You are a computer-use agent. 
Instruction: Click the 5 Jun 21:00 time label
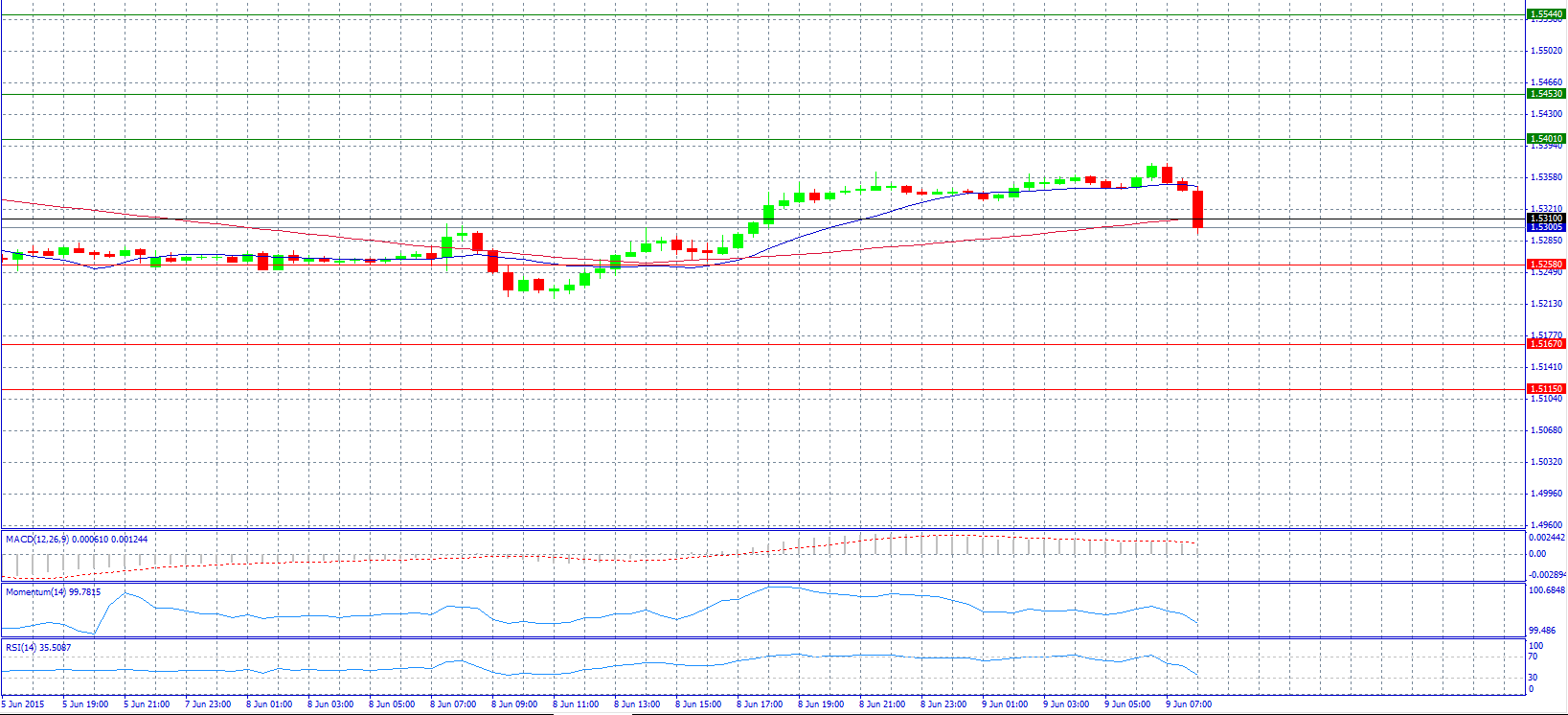tap(147, 704)
